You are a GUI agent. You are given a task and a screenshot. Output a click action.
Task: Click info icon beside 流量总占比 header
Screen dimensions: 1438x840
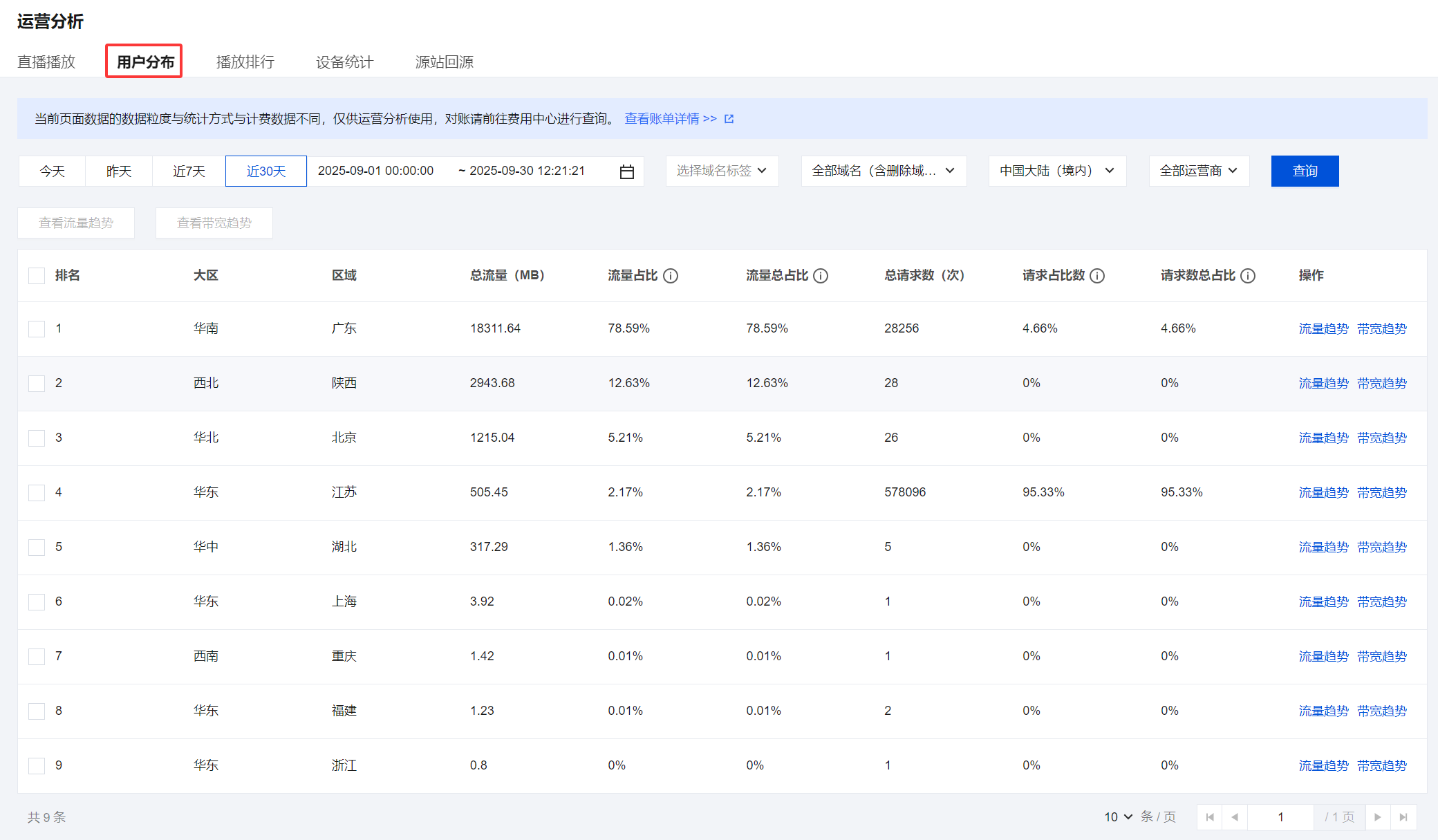coord(820,276)
